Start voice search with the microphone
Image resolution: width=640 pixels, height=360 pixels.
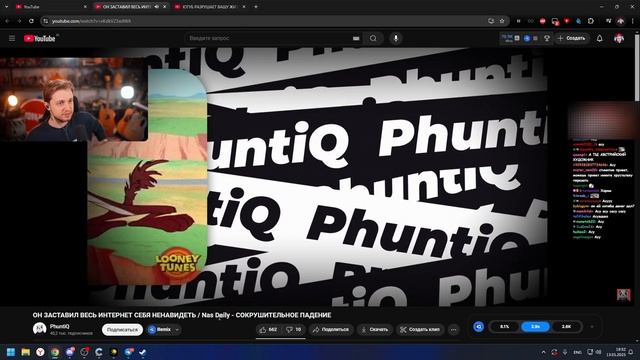[396, 38]
